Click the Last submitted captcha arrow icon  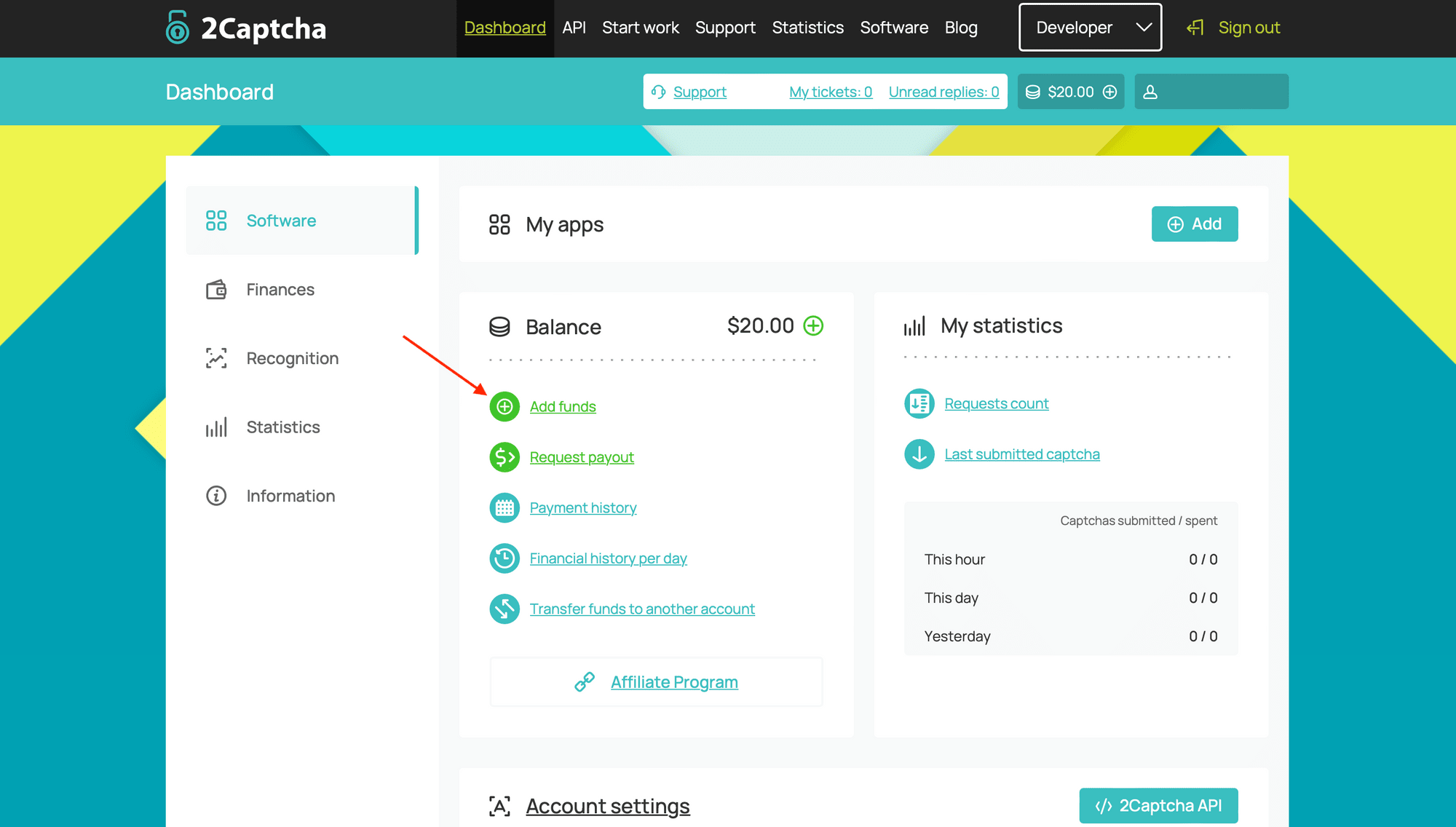click(x=919, y=454)
